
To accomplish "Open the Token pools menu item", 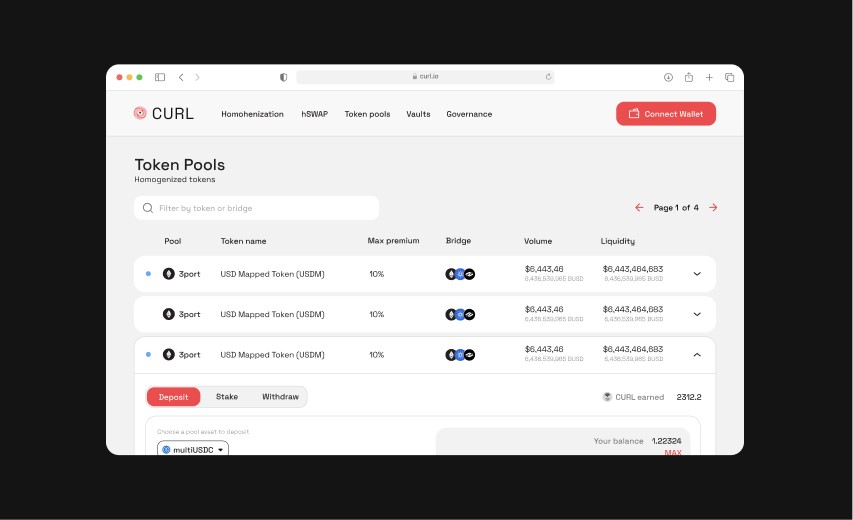I will tap(367, 114).
